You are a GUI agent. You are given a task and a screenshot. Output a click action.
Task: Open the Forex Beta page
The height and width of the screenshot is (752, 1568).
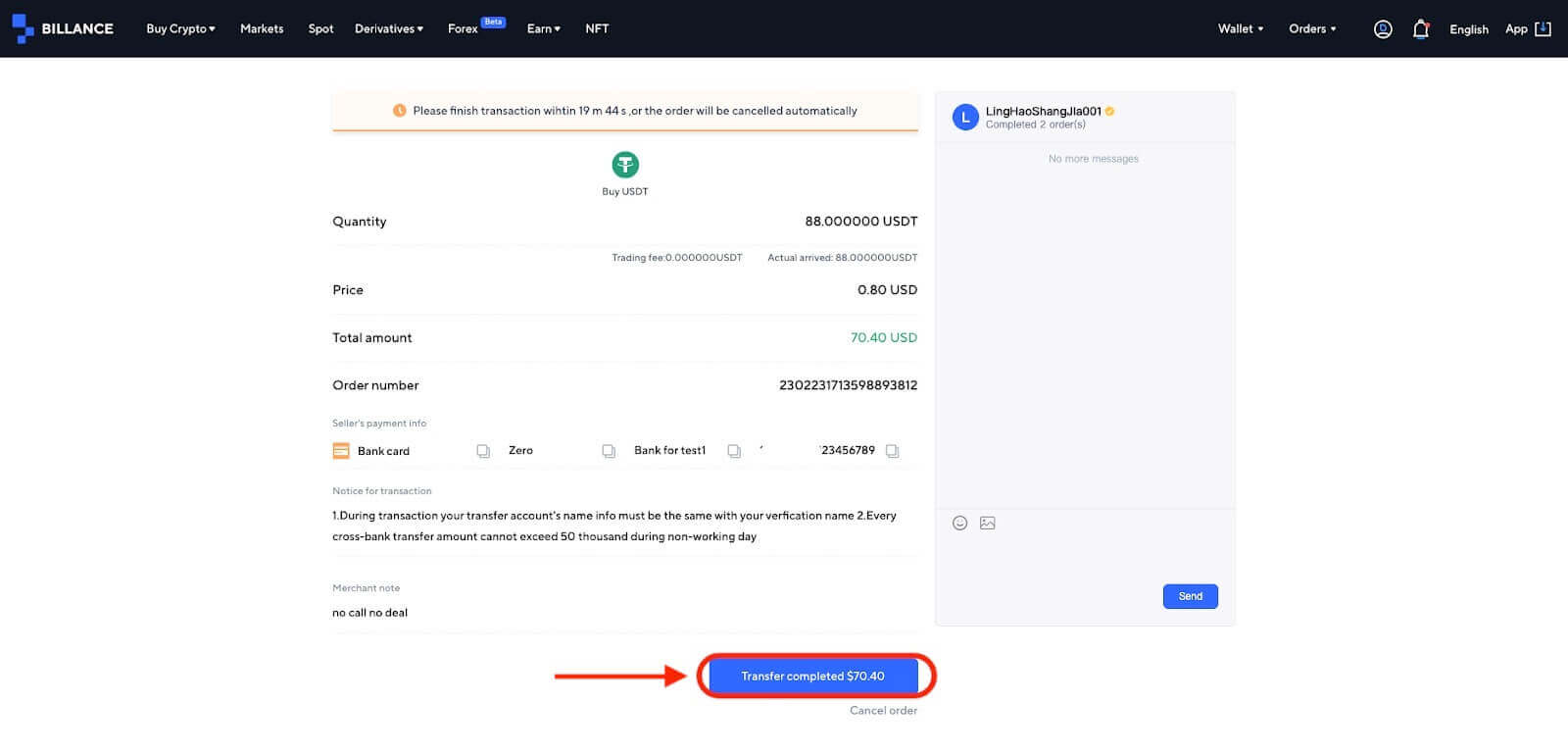pyautogui.click(x=476, y=26)
